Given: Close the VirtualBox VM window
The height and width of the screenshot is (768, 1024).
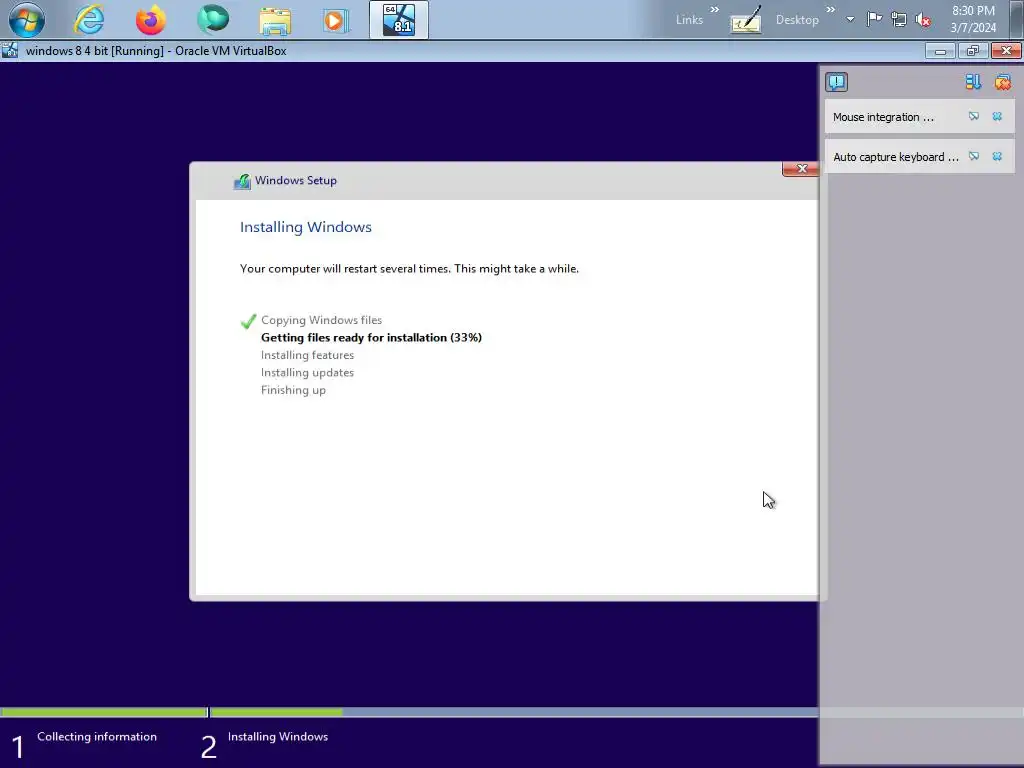Looking at the screenshot, I should pos(1006,51).
